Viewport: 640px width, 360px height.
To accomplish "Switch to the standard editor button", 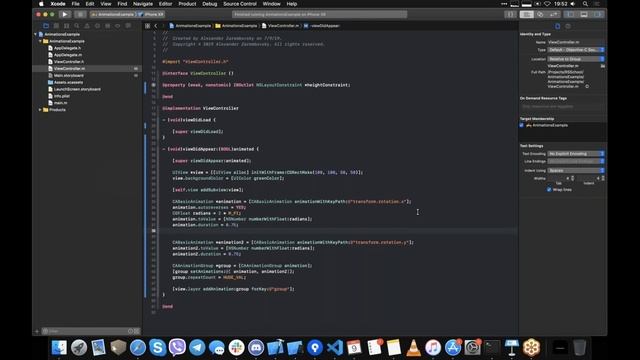I will 527,14.
